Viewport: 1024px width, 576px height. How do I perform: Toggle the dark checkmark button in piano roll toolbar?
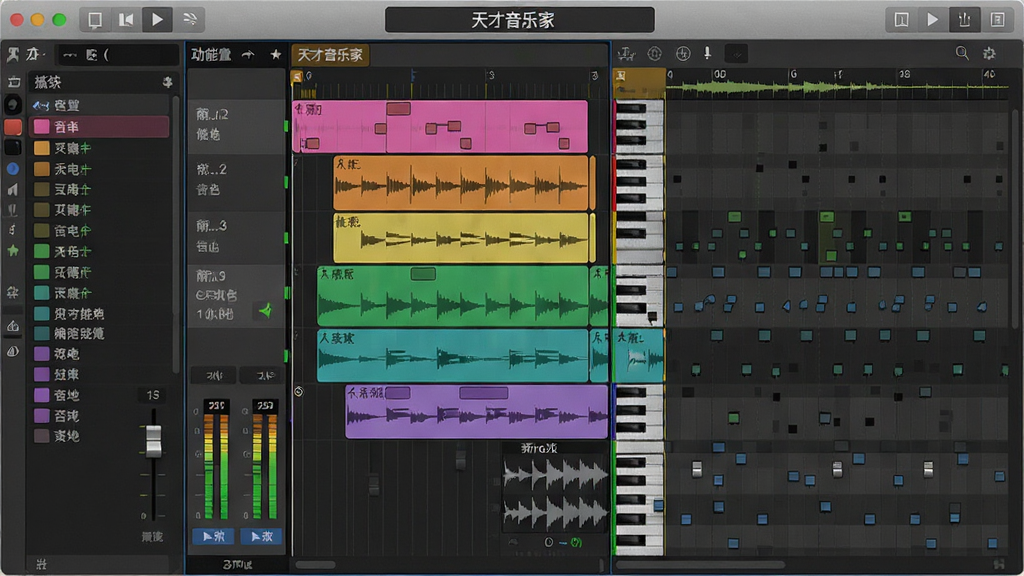[x=737, y=54]
